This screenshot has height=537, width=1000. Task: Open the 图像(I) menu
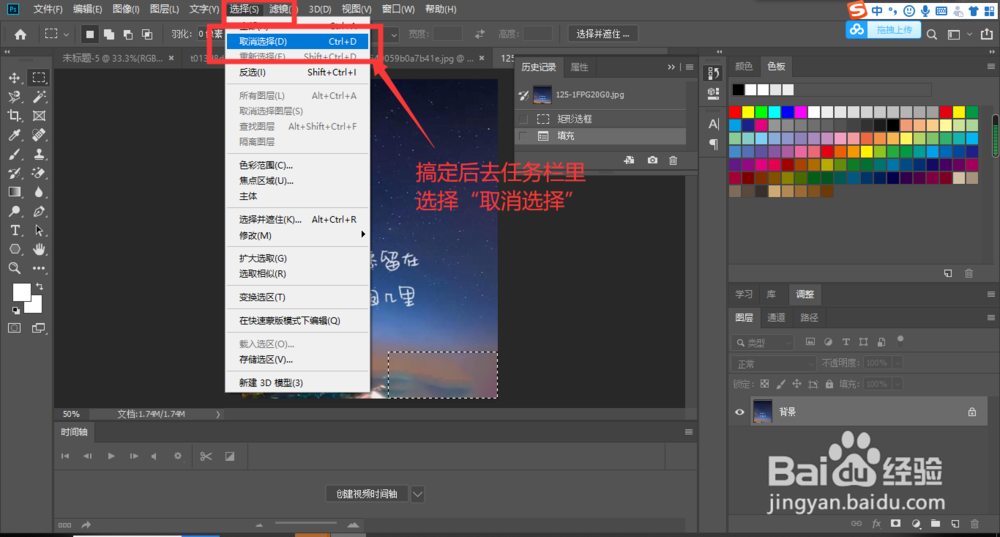pyautogui.click(x=126, y=9)
